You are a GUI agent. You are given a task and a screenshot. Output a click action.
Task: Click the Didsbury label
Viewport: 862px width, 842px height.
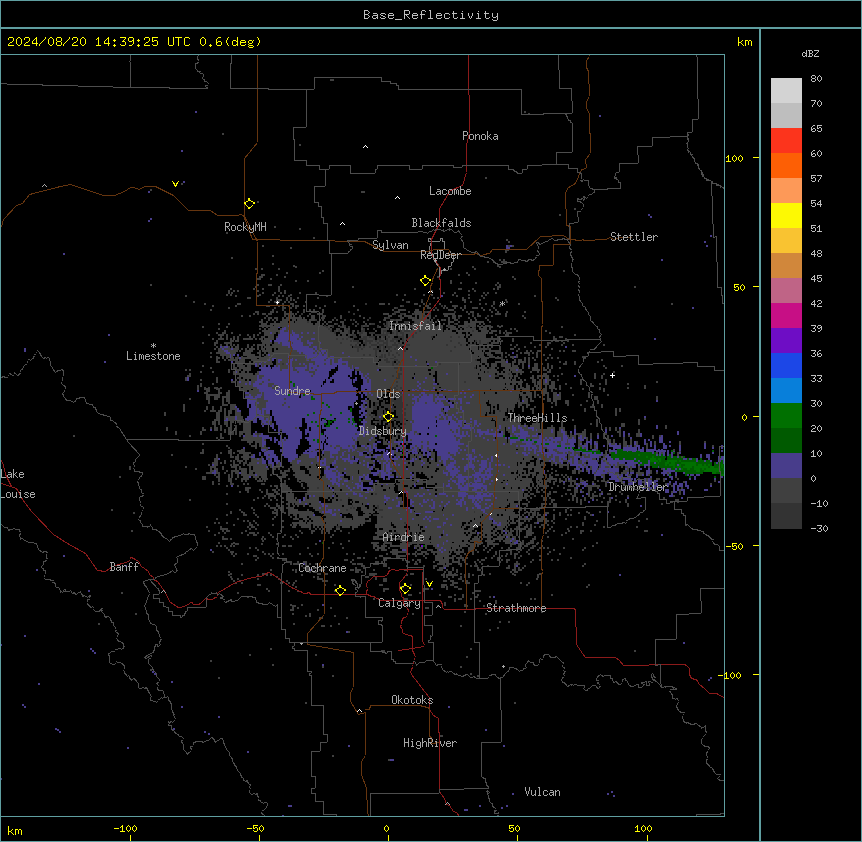(x=383, y=431)
